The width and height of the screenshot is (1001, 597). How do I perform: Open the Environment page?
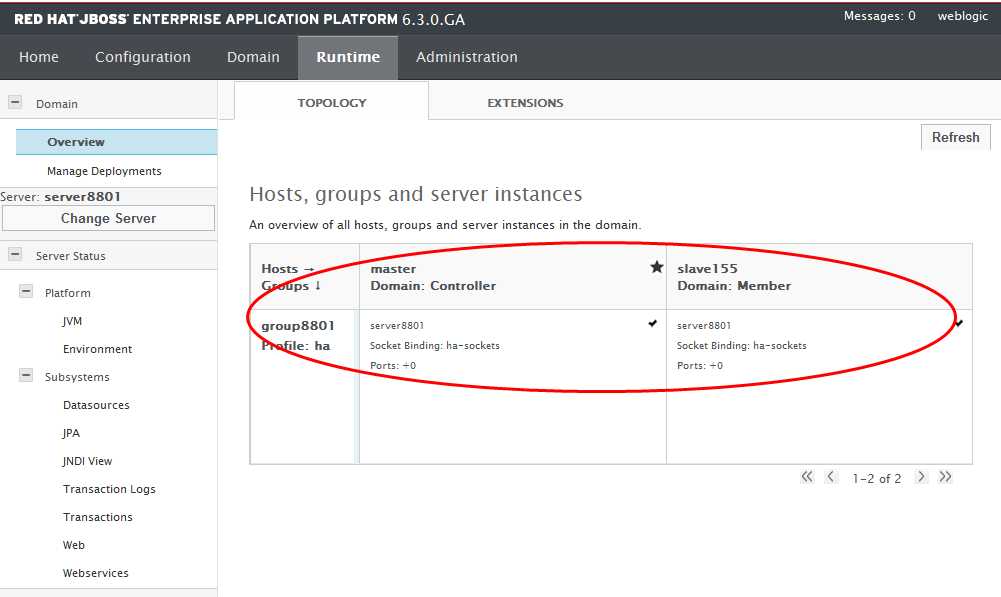tap(97, 349)
